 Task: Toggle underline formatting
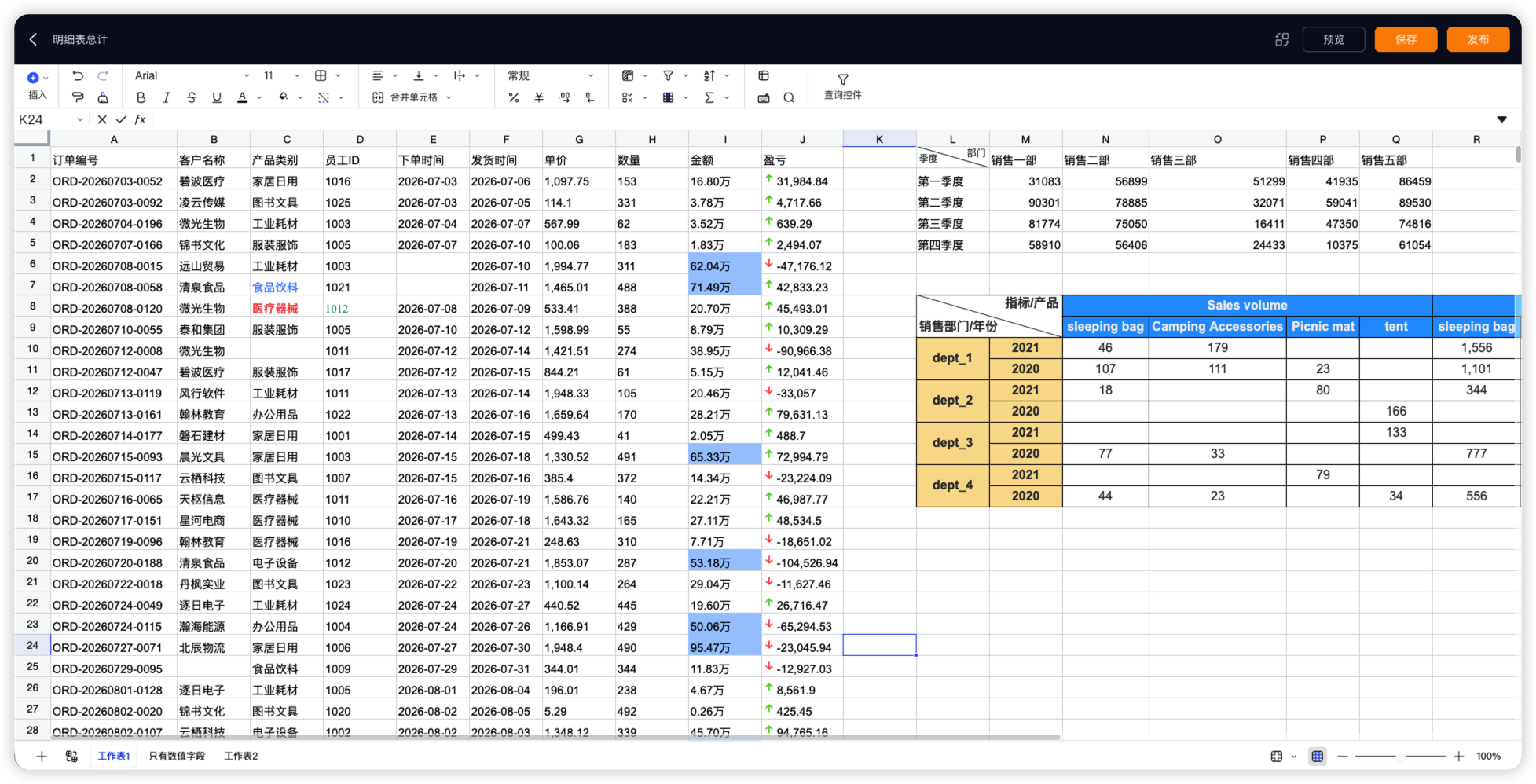tap(217, 97)
